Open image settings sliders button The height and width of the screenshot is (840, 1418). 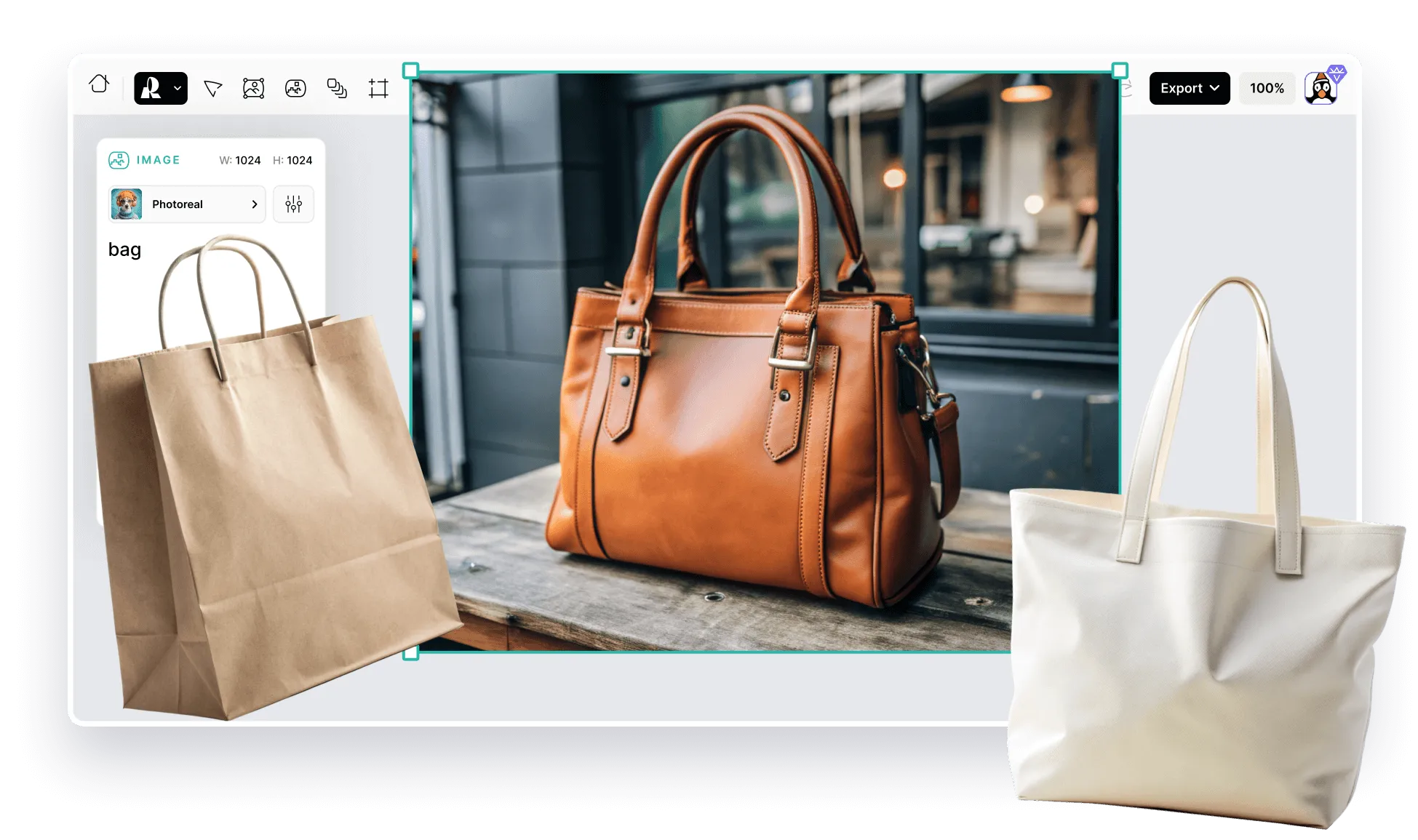coord(293,204)
